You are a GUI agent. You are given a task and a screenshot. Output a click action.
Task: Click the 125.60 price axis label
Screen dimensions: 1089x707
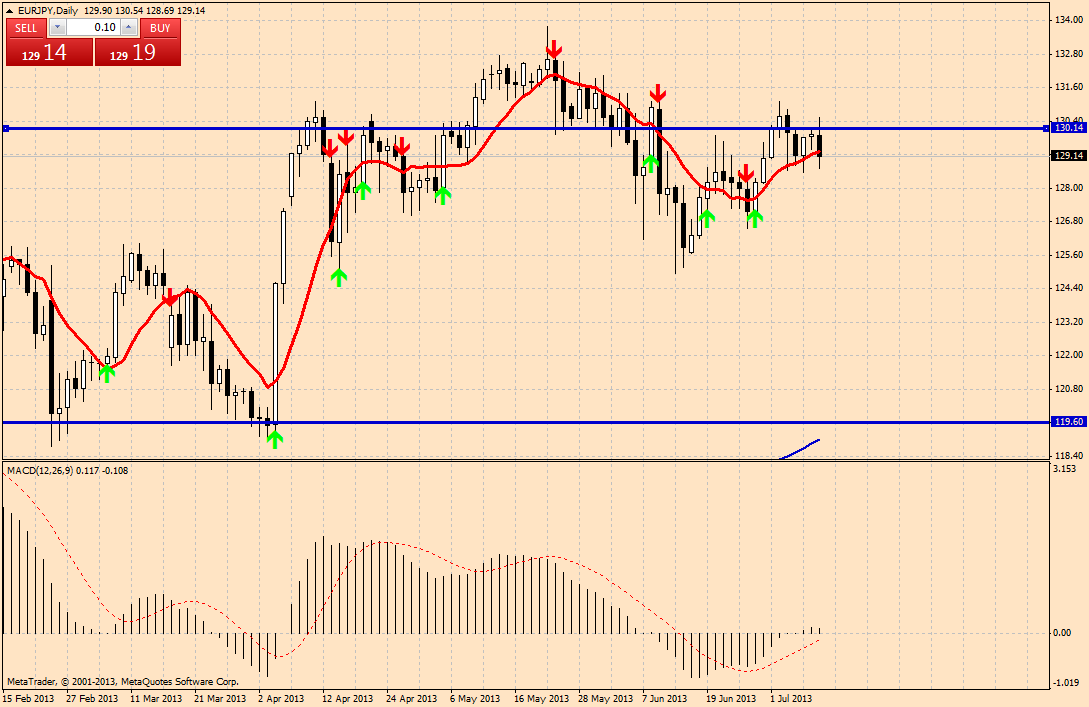click(1069, 255)
